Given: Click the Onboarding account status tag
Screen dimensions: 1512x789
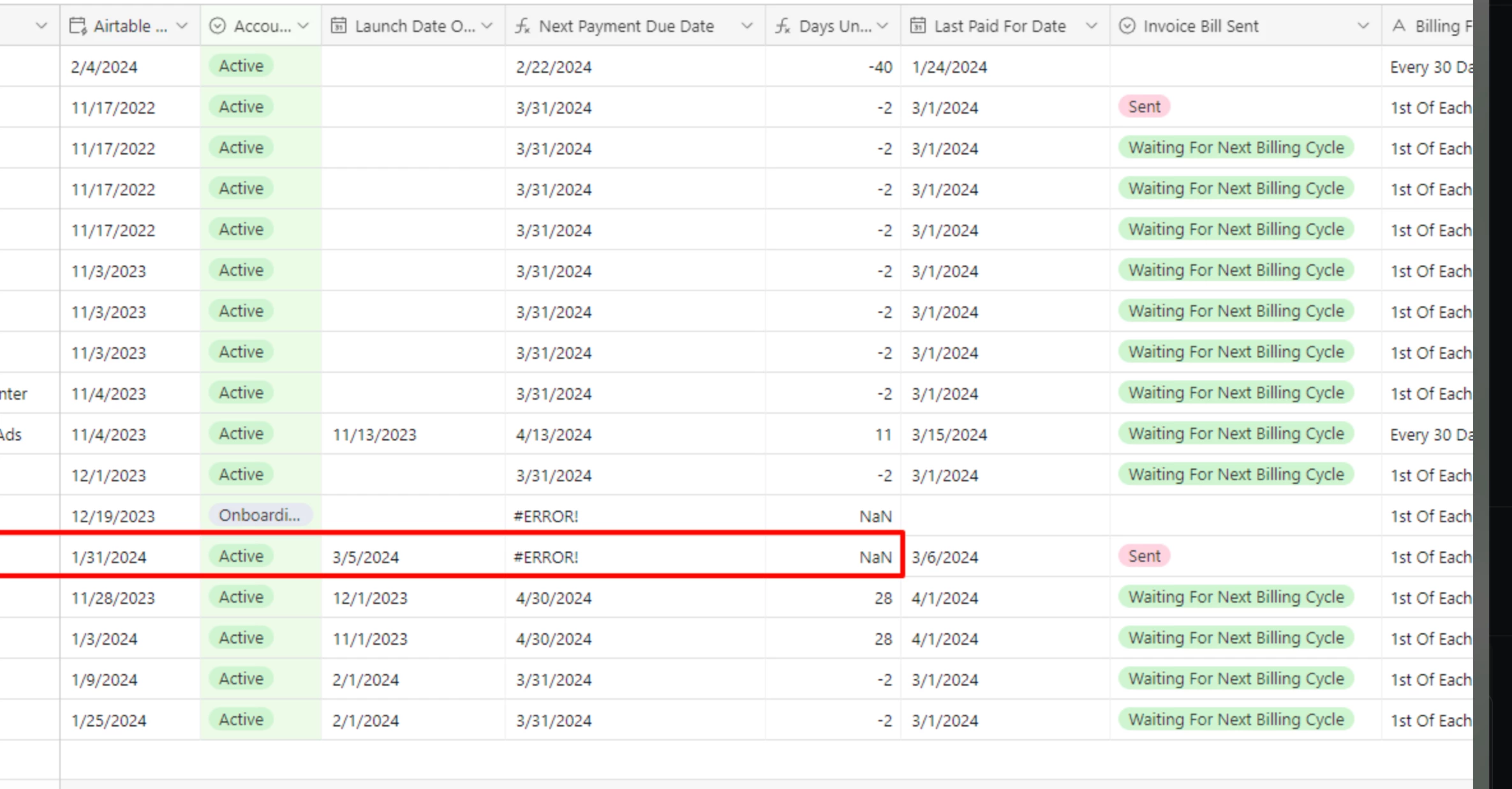Looking at the screenshot, I should tap(260, 515).
